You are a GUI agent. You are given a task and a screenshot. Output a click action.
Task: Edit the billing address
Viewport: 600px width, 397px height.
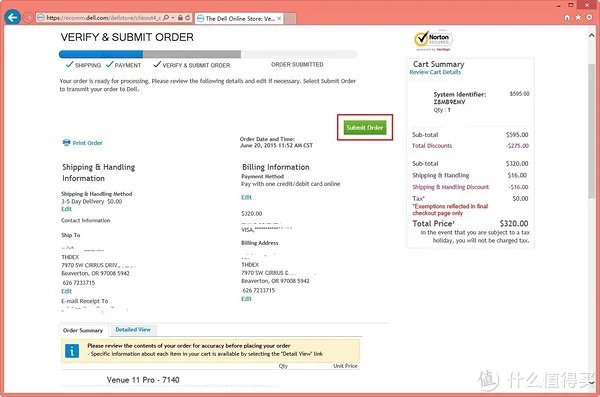point(246,299)
